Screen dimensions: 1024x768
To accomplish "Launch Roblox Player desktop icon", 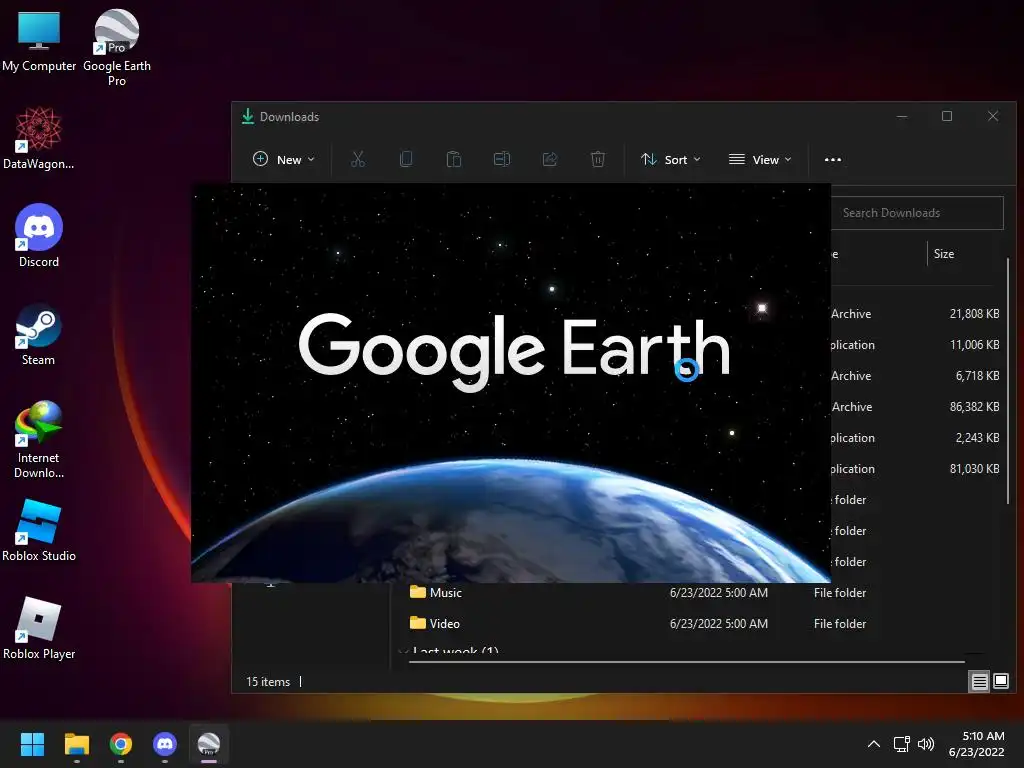I will coord(39,628).
